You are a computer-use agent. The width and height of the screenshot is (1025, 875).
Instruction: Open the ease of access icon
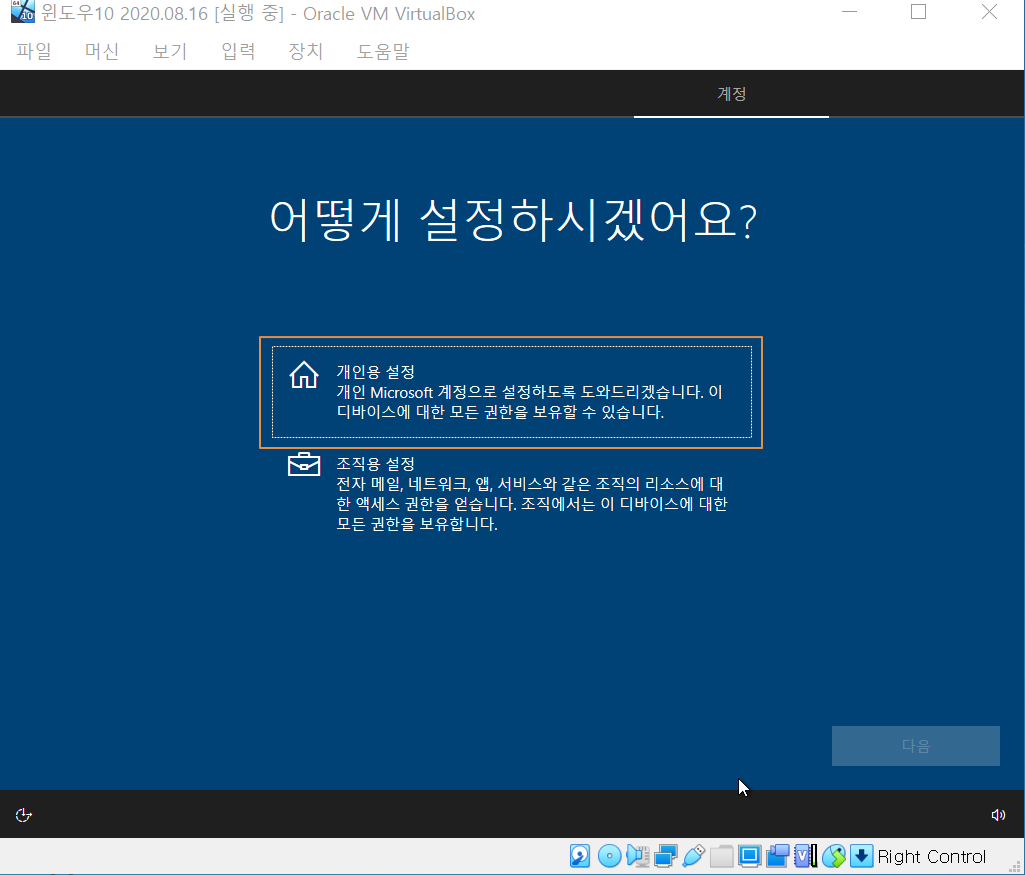coord(24,815)
